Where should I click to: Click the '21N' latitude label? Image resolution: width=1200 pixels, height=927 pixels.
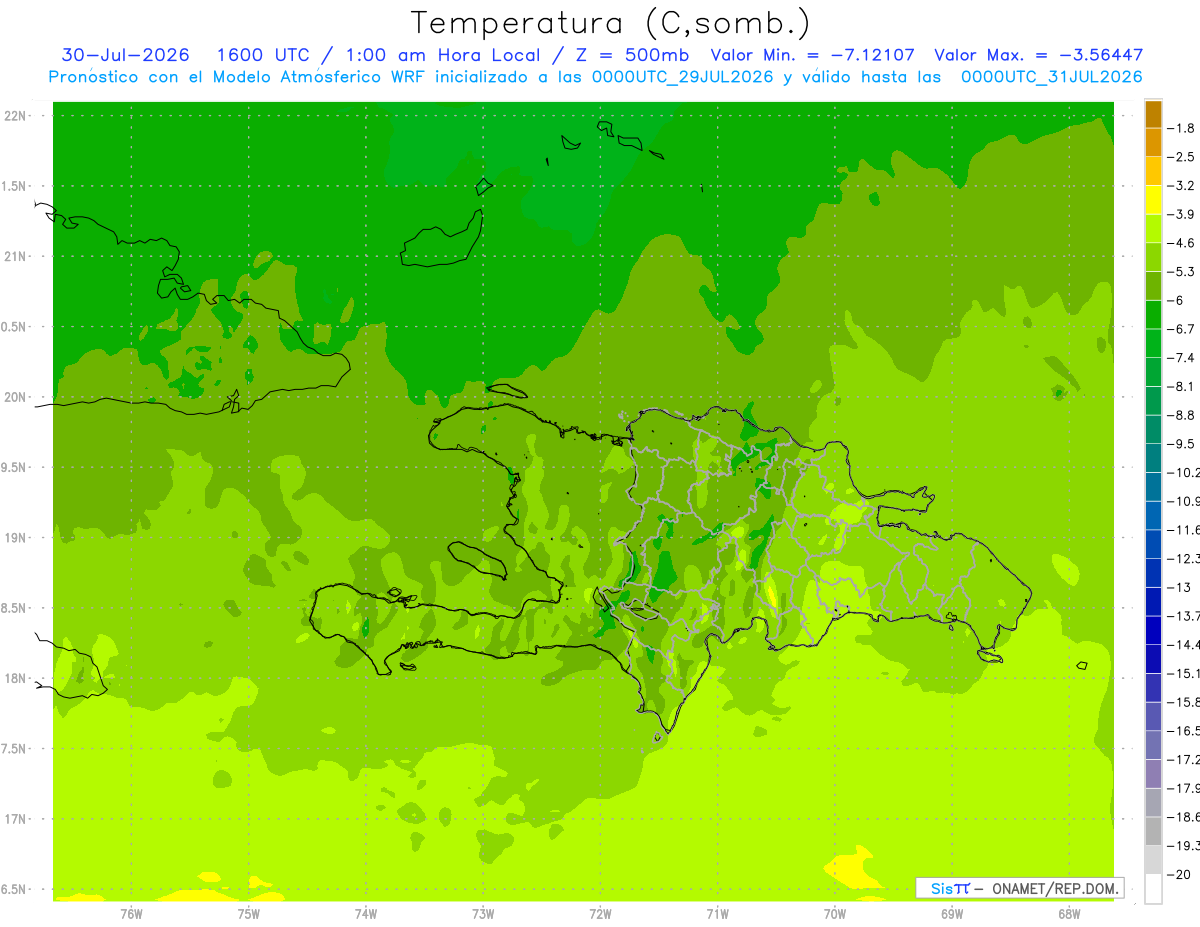point(17,257)
